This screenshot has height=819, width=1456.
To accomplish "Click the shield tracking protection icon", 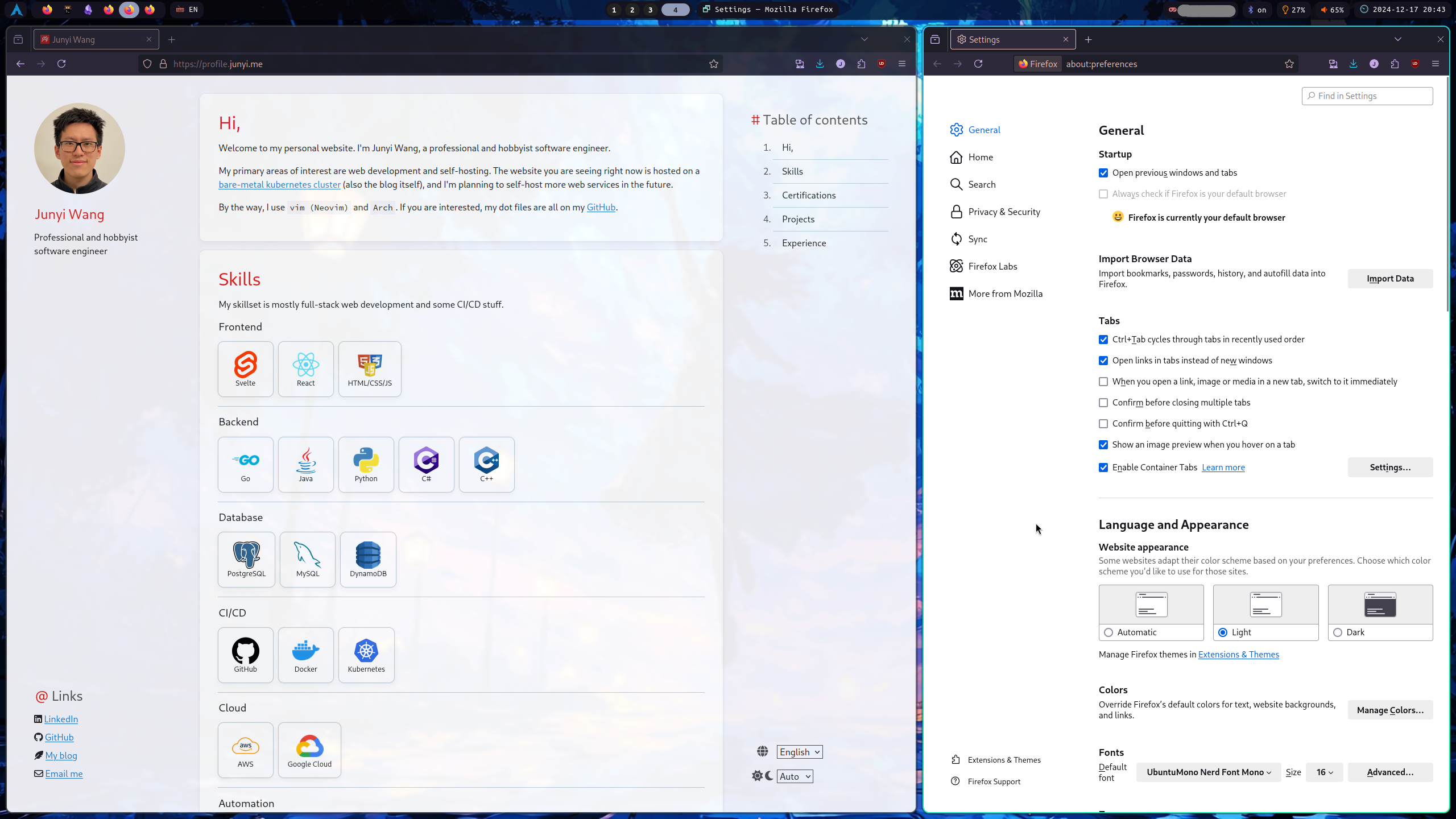I will [x=147, y=64].
